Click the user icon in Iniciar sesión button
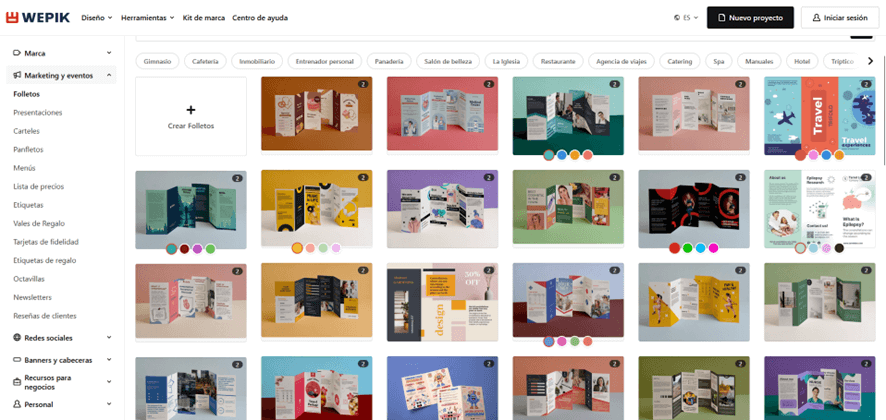 (816, 18)
